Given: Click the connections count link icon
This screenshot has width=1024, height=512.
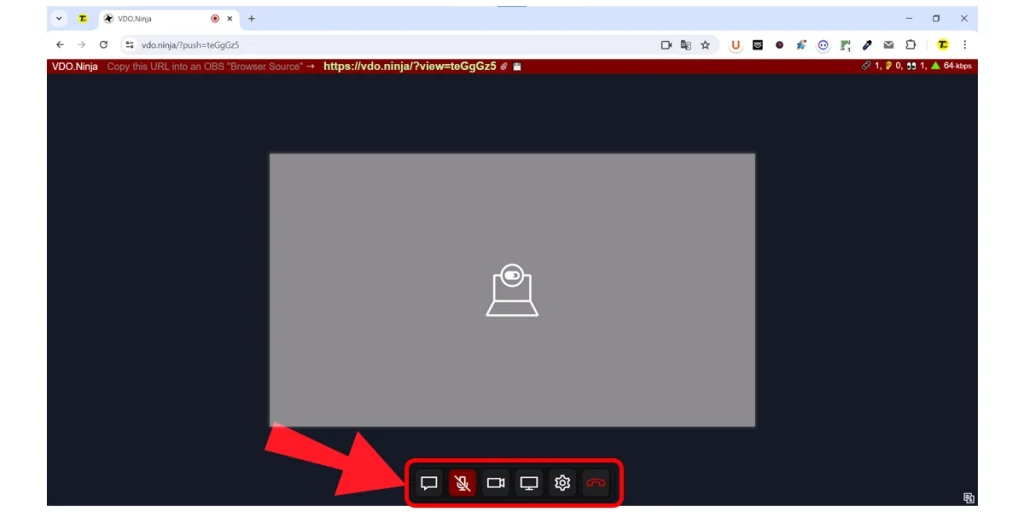Looking at the screenshot, I should pos(867,65).
